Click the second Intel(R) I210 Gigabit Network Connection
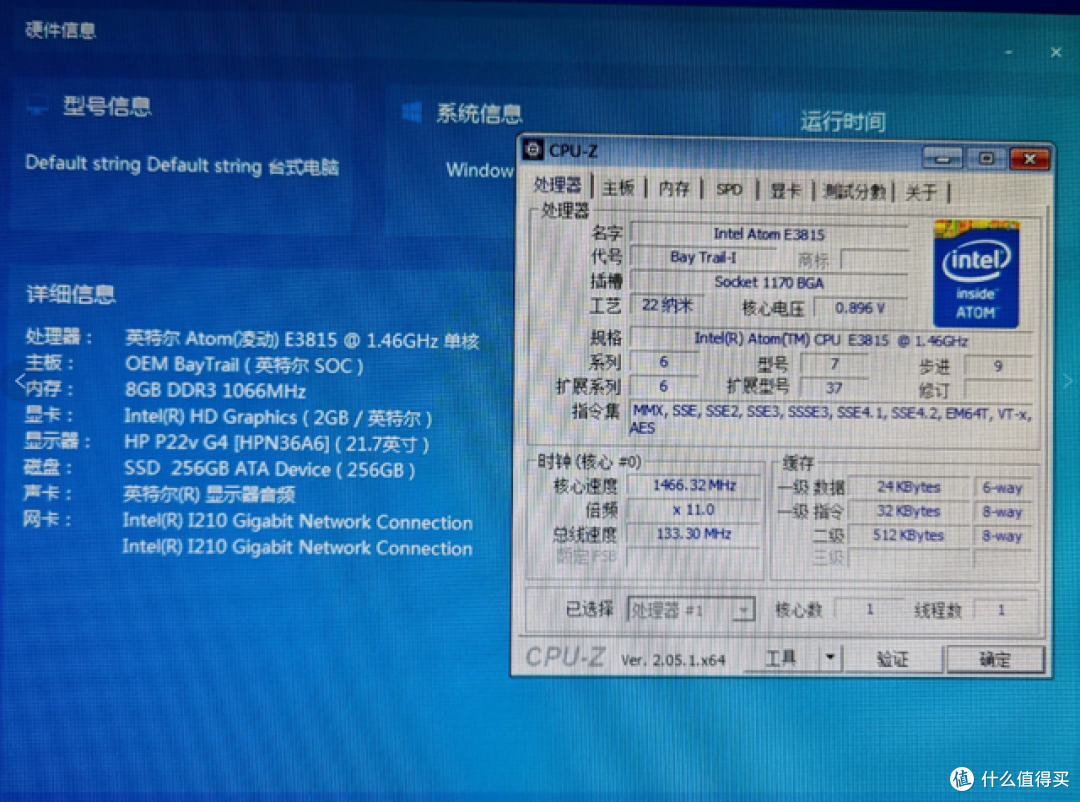The width and height of the screenshot is (1080, 802). [298, 548]
